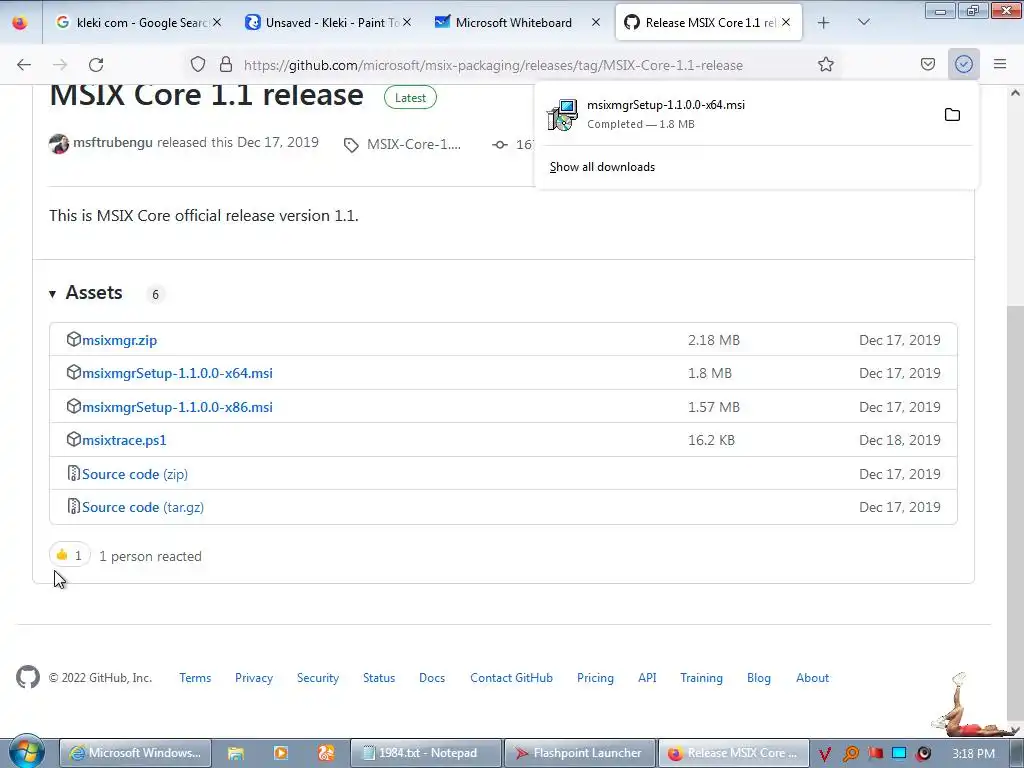Show all downloads
The image size is (1024, 768).
point(602,167)
